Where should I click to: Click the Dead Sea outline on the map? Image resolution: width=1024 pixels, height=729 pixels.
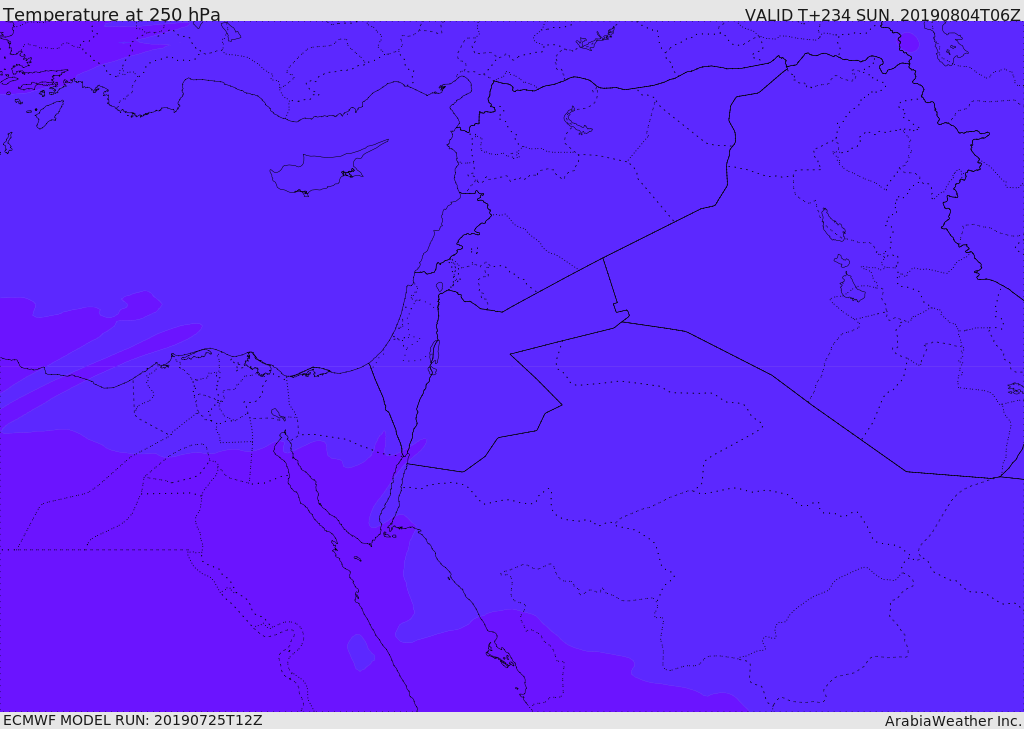(433, 357)
